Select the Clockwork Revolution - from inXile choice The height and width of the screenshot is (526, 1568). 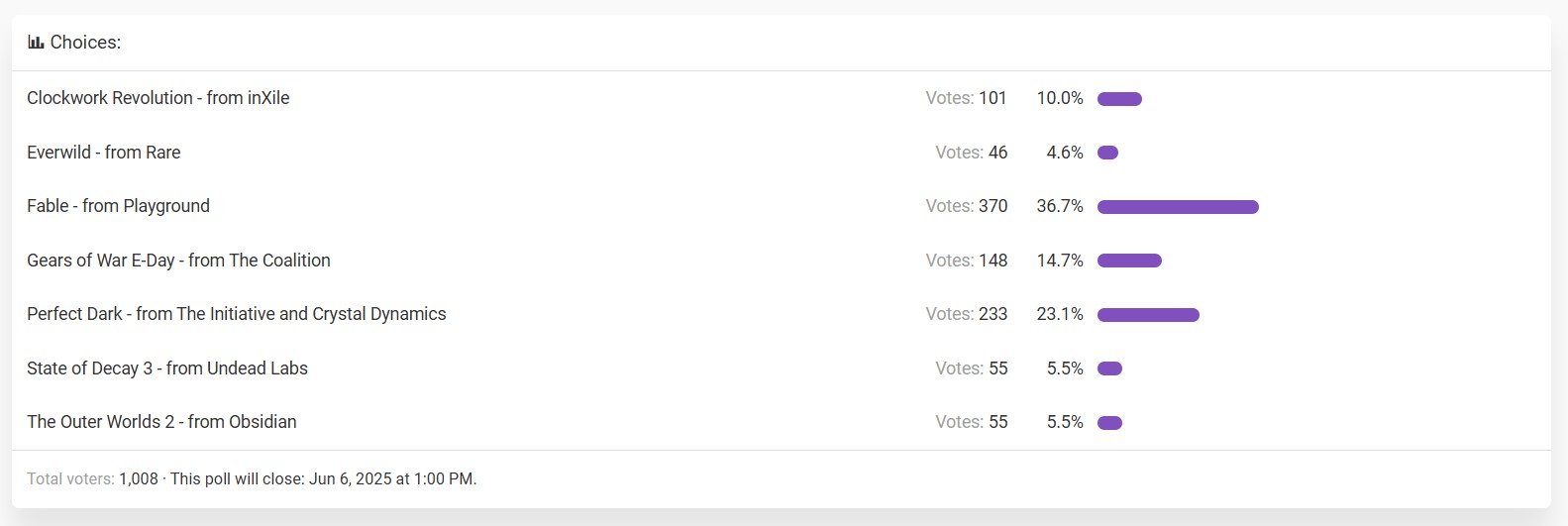tap(158, 98)
